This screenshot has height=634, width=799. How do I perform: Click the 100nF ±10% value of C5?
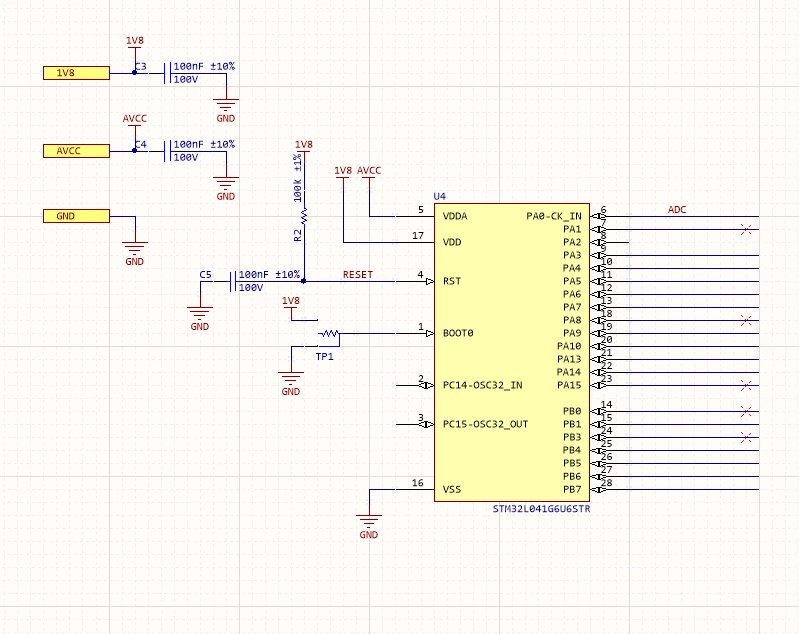click(269, 275)
